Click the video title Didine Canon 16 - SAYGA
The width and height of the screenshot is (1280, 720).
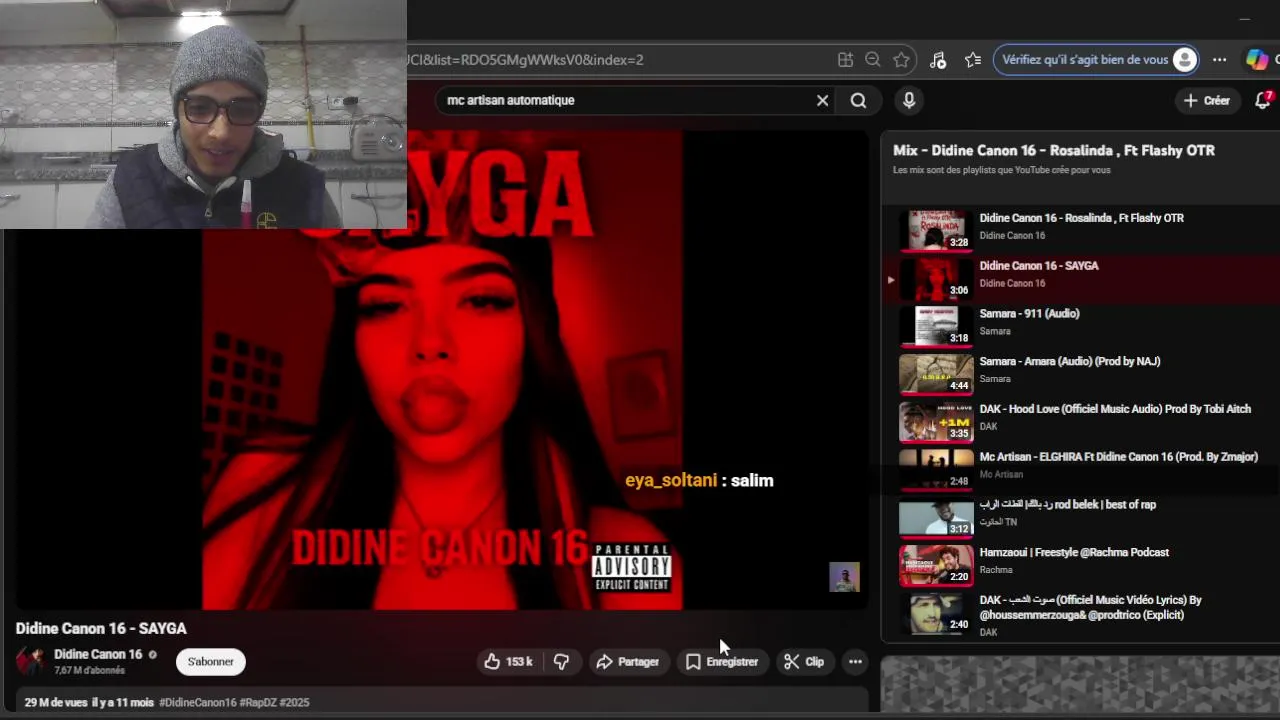pyautogui.click(x=101, y=628)
